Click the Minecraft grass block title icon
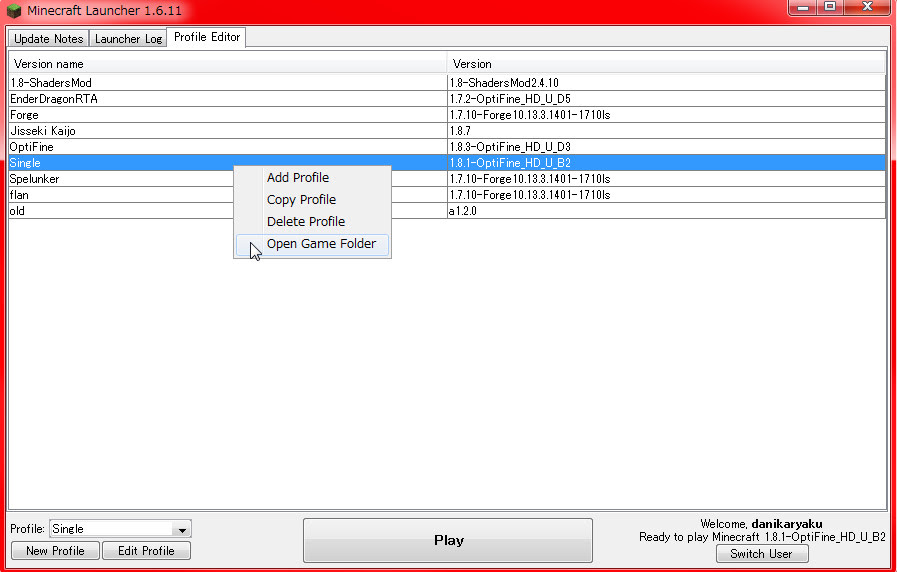This screenshot has width=897, height=572. (x=14, y=11)
